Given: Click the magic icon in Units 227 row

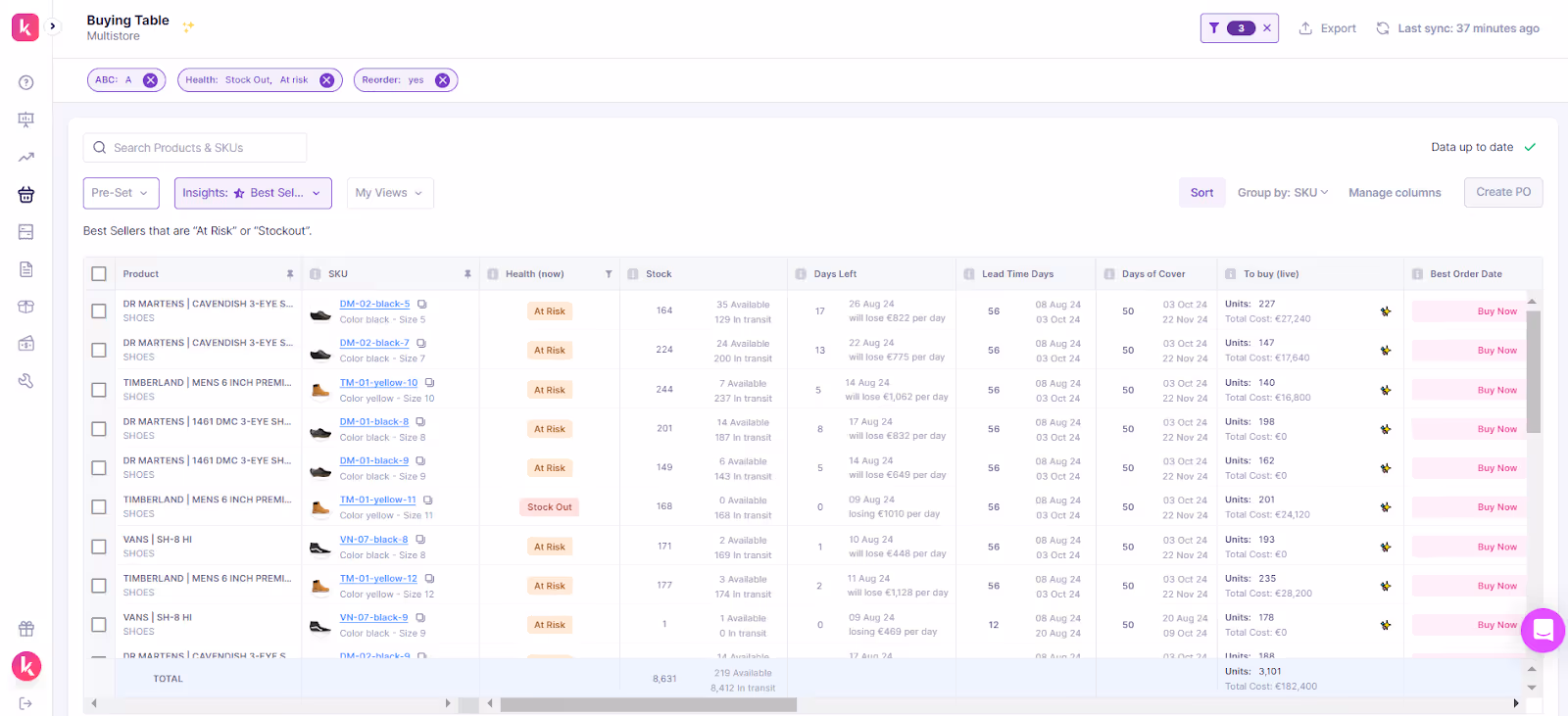Looking at the screenshot, I should [x=1386, y=311].
